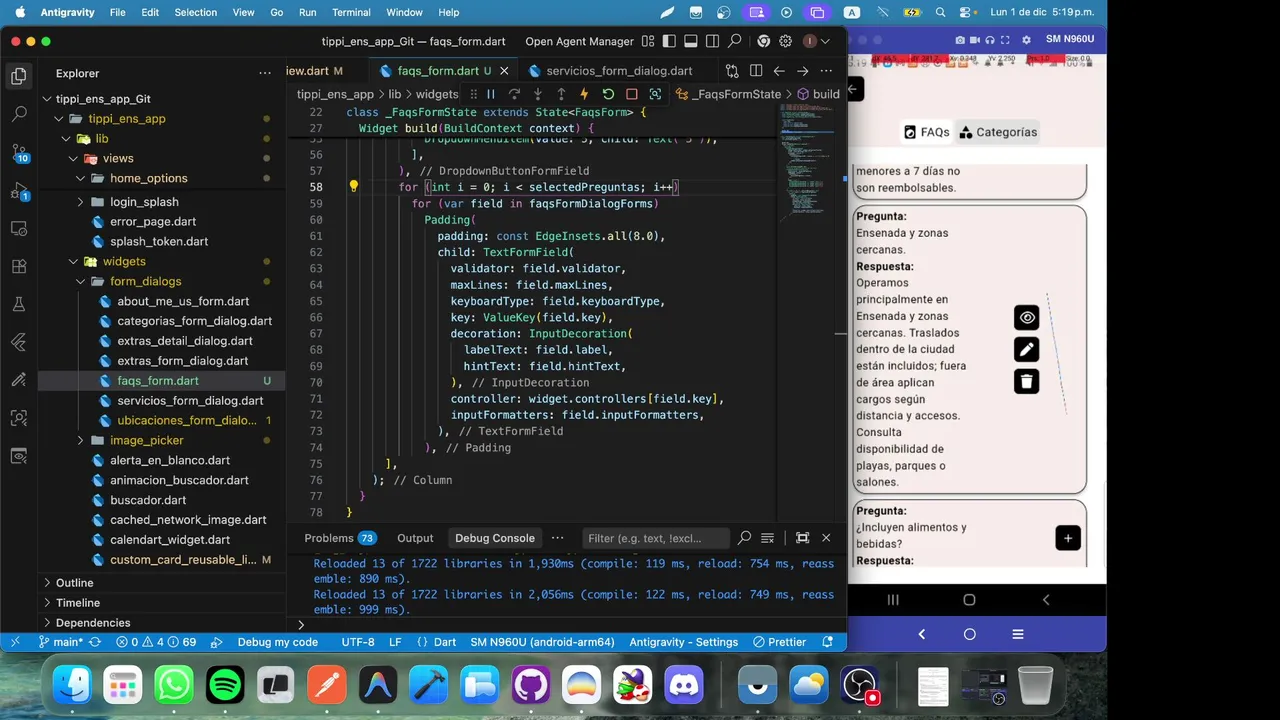
Task: Switch to the Output panel tab
Action: 415,538
